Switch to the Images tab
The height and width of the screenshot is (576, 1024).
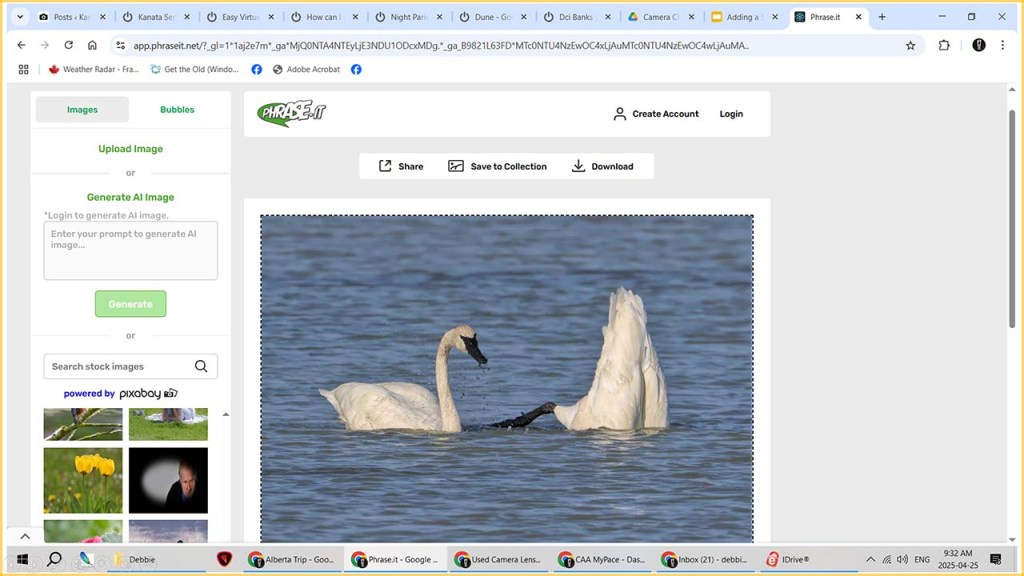82,109
